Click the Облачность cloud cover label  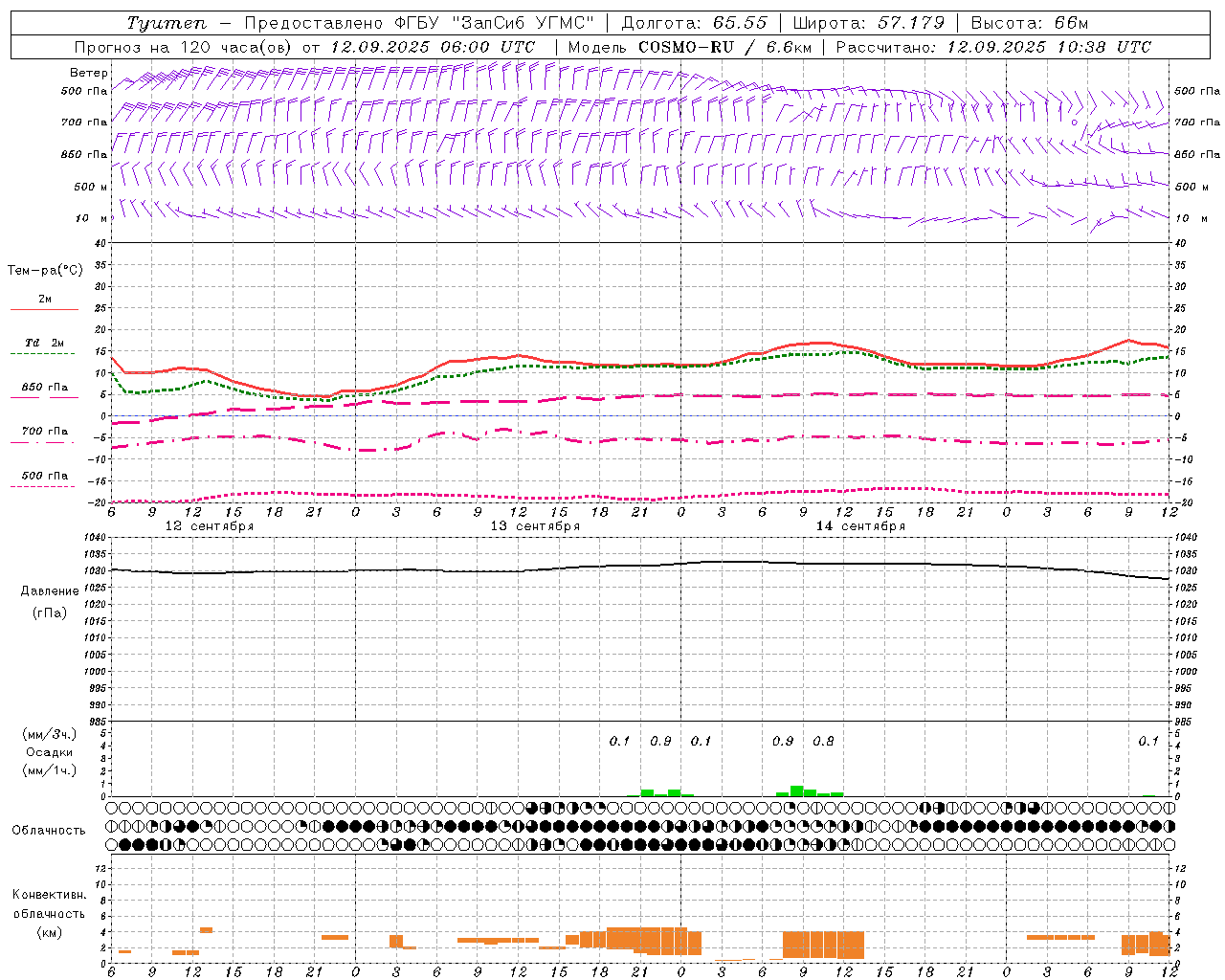click(49, 831)
